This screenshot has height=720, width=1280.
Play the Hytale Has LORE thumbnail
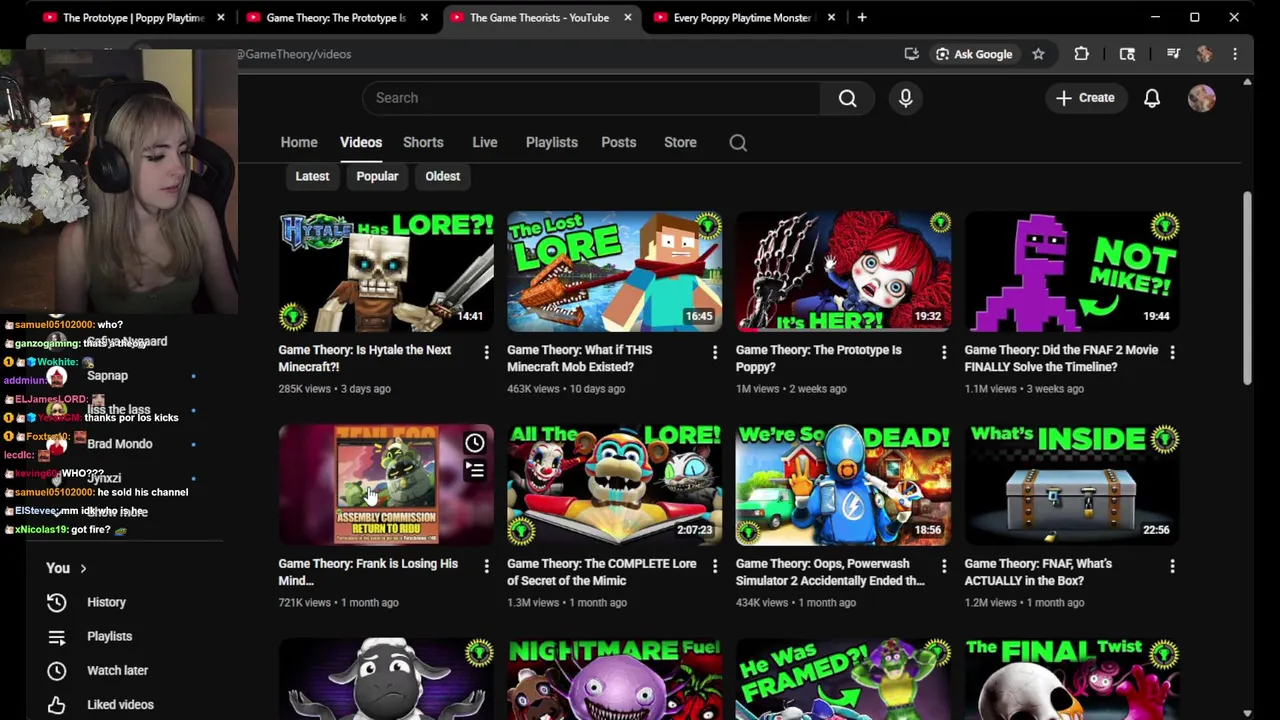pos(386,271)
